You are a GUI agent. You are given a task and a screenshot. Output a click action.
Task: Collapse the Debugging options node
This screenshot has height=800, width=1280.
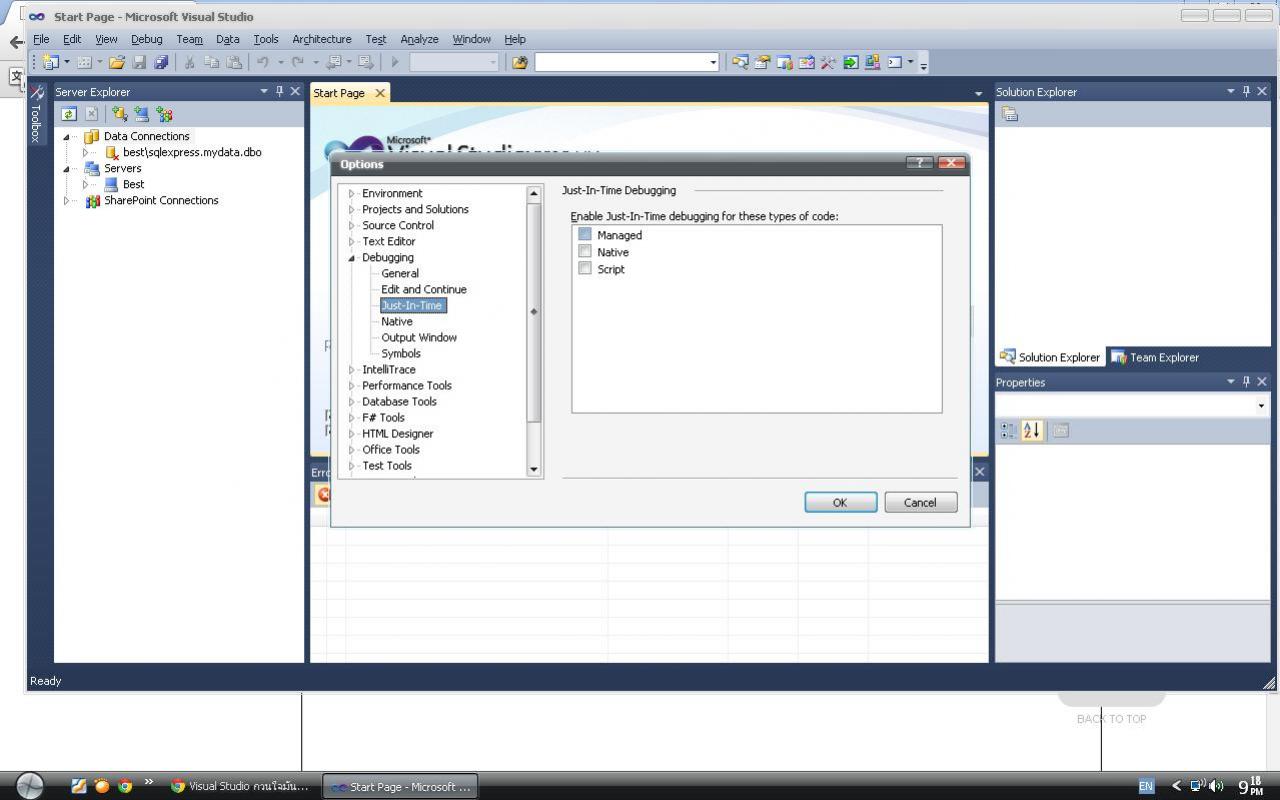point(352,257)
